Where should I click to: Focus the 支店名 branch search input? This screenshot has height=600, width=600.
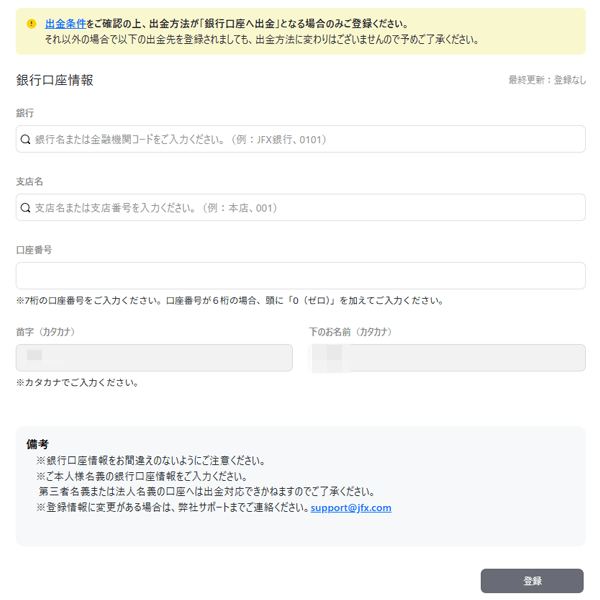point(300,207)
